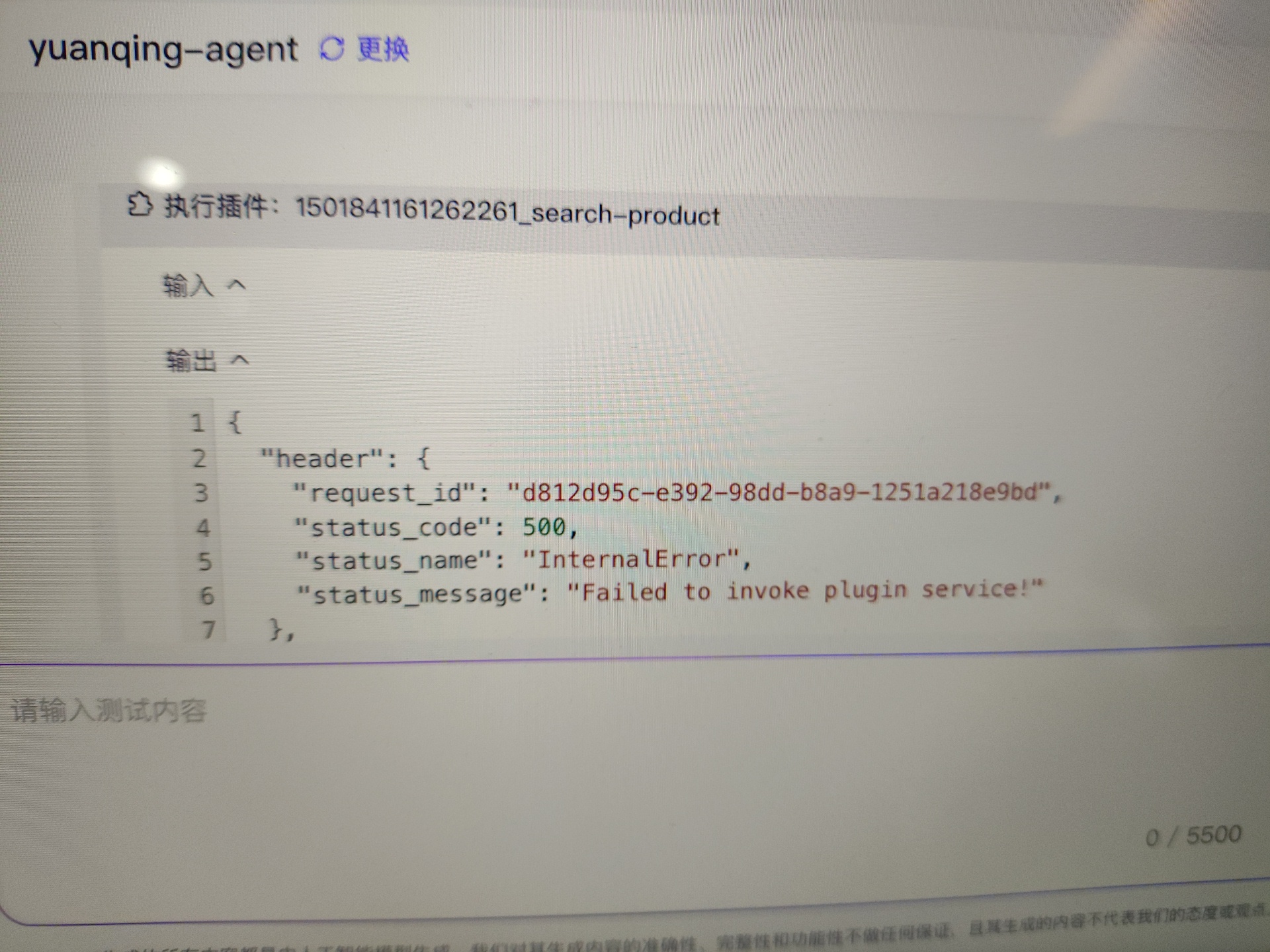Click the "header" key on line 2
This screenshot has width=1270, height=952.
(x=322, y=458)
